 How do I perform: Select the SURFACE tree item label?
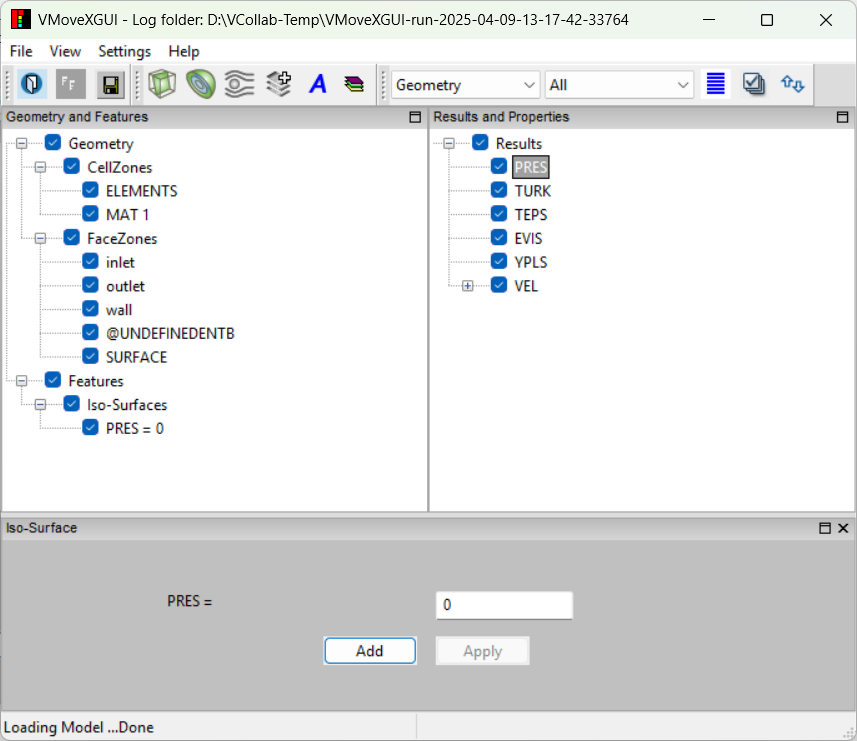click(x=136, y=357)
